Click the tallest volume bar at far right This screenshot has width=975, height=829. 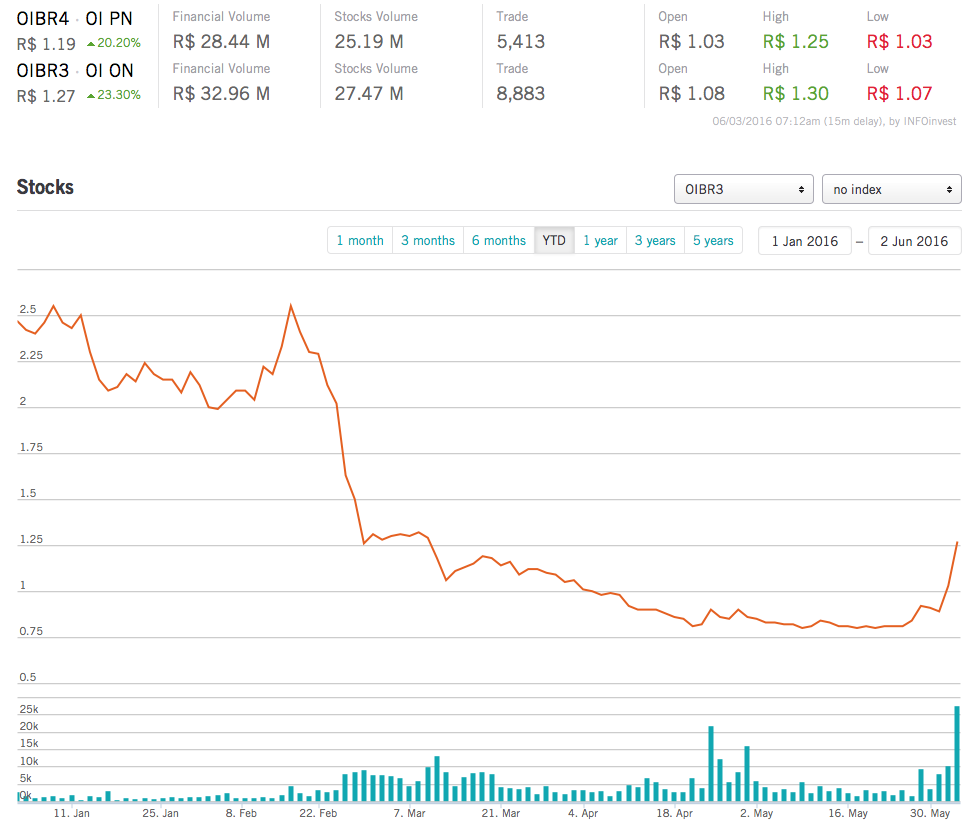click(957, 753)
